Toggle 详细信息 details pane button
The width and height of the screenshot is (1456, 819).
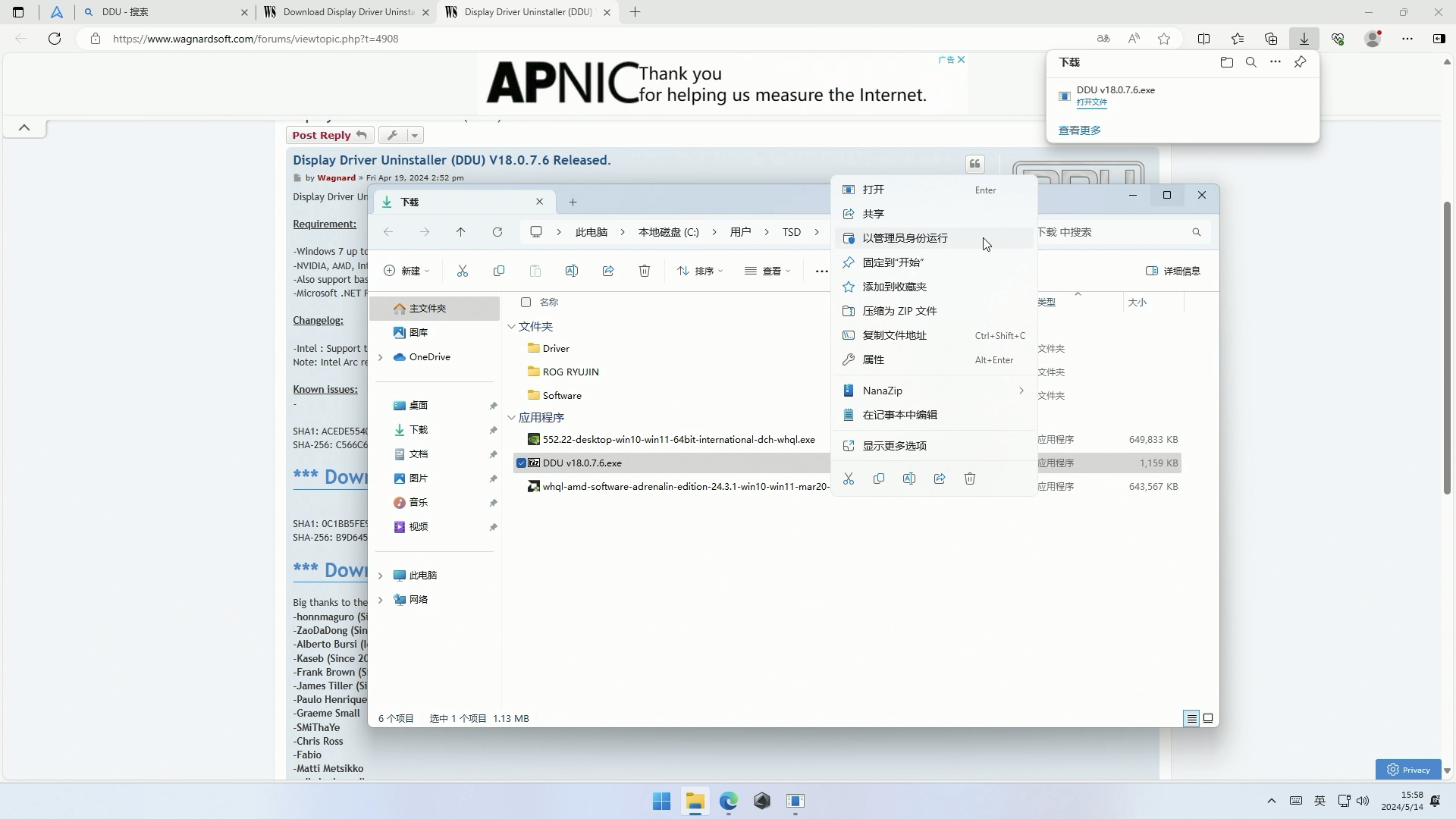[x=1172, y=271]
